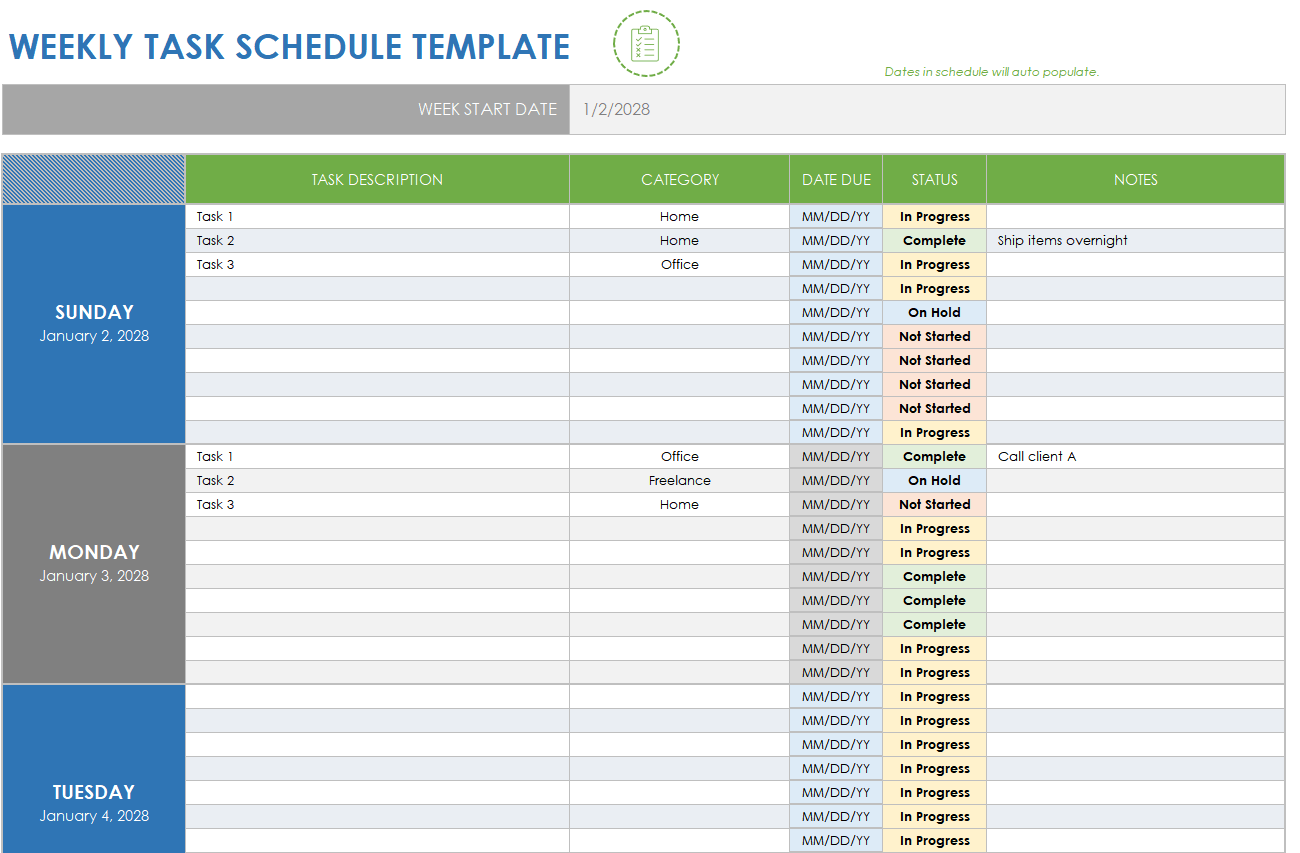The height and width of the screenshot is (853, 1300).
Task: Select the Category column header
Action: pos(679,180)
